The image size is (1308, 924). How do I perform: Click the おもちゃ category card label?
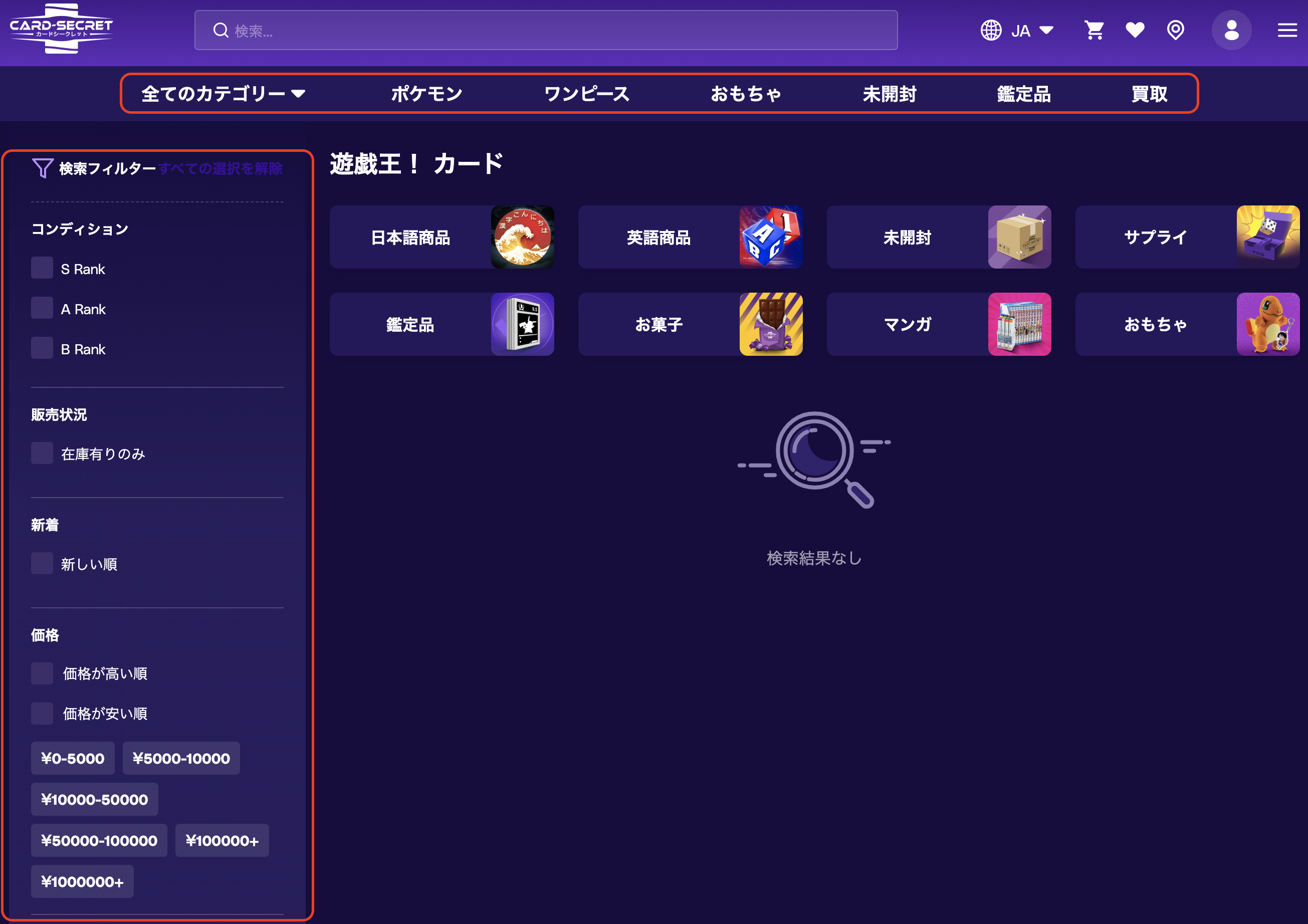1155,324
